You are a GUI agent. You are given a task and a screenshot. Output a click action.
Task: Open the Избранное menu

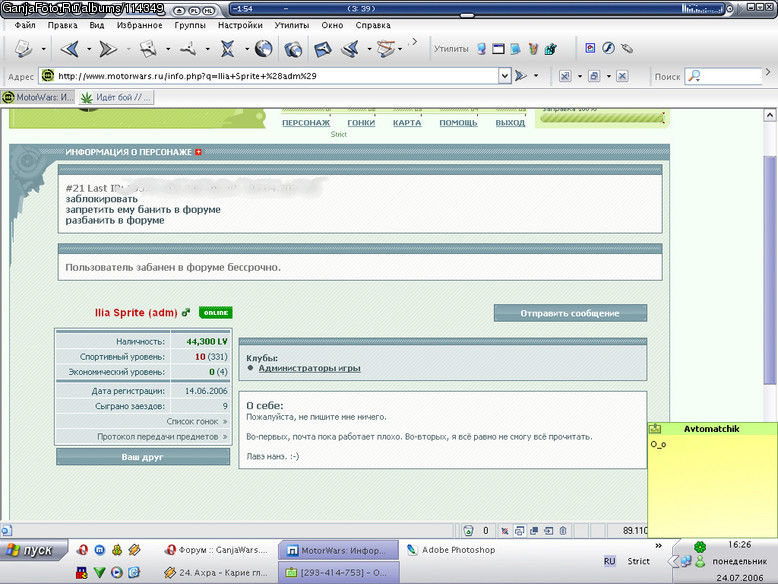[x=139, y=25]
